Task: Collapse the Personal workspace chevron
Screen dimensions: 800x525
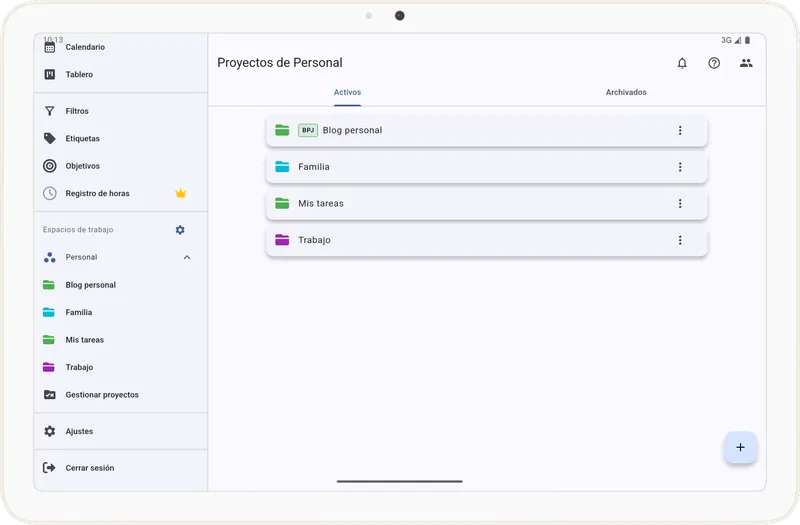Action: point(187,257)
